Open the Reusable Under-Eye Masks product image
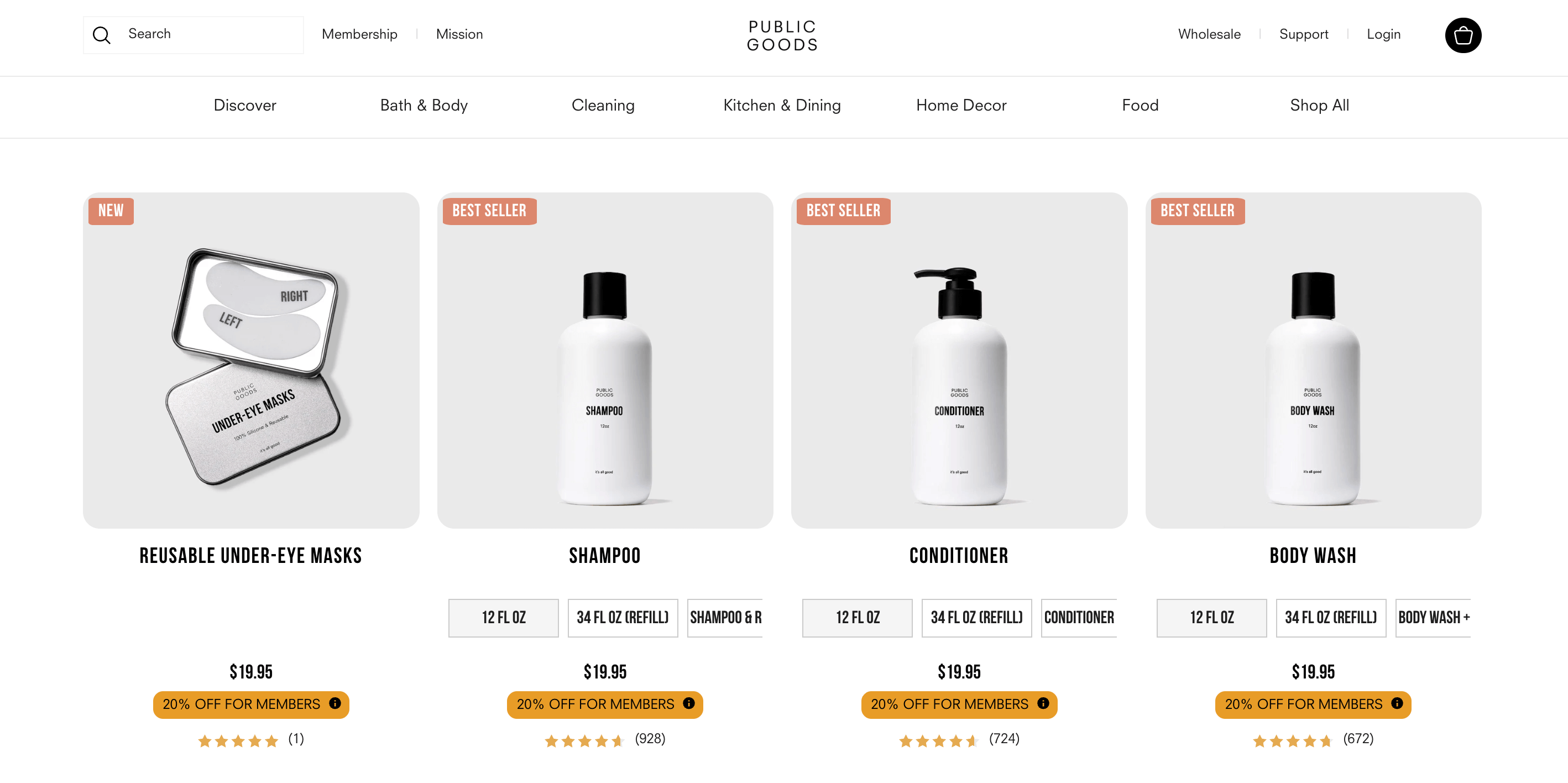The image size is (1568, 783). click(251, 361)
